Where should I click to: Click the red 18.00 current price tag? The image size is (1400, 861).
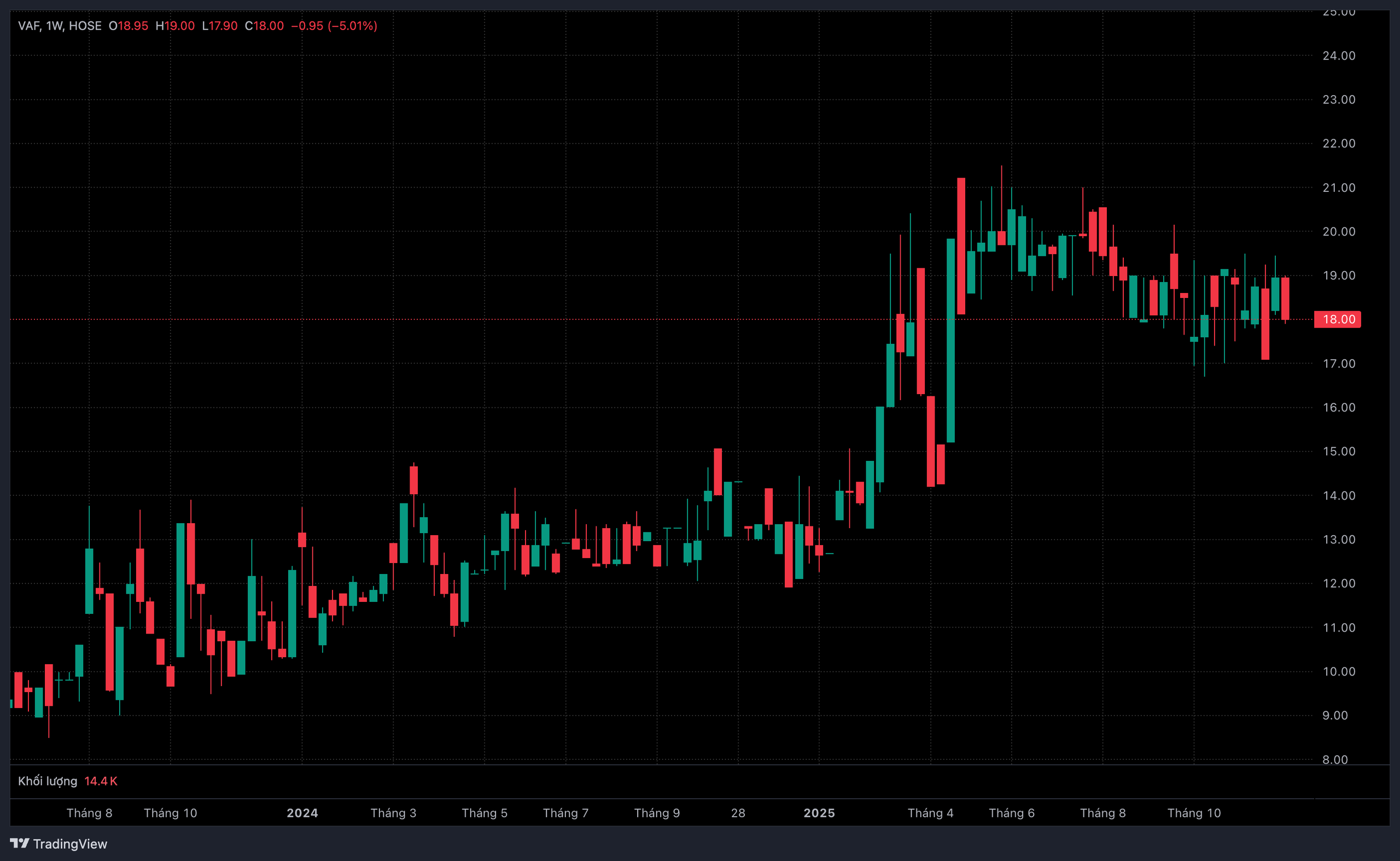point(1337,319)
